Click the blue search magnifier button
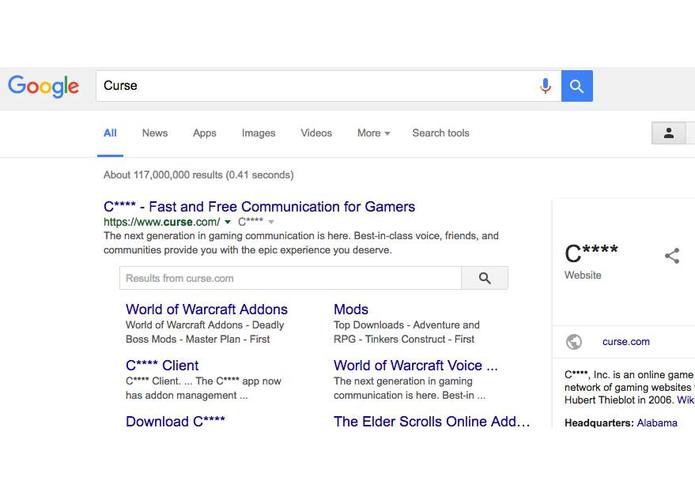 pos(577,86)
